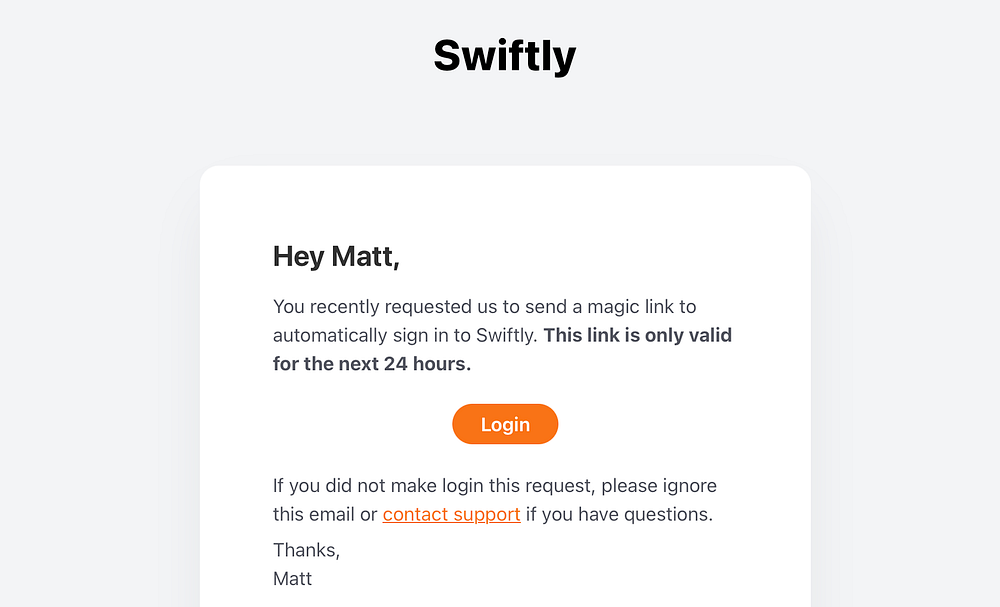This screenshot has width=1000, height=607.
Task: Click the Swiftly logo heading
Action: (x=504, y=56)
